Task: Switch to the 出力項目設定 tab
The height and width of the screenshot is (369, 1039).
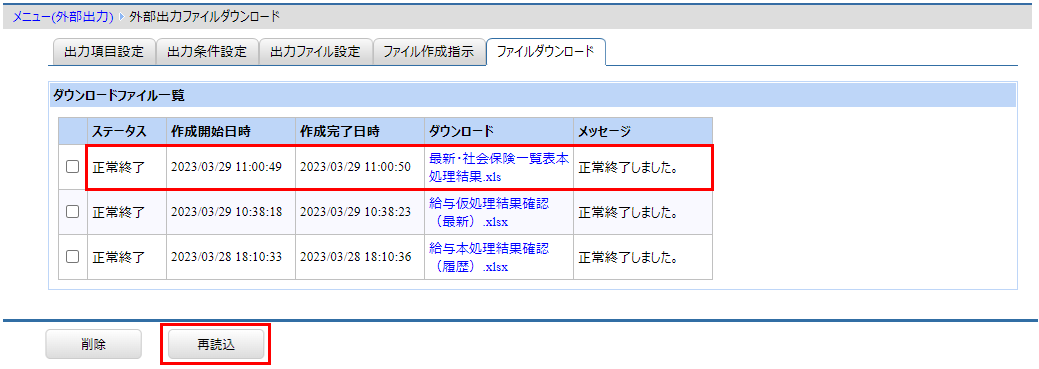Action: pos(103,52)
